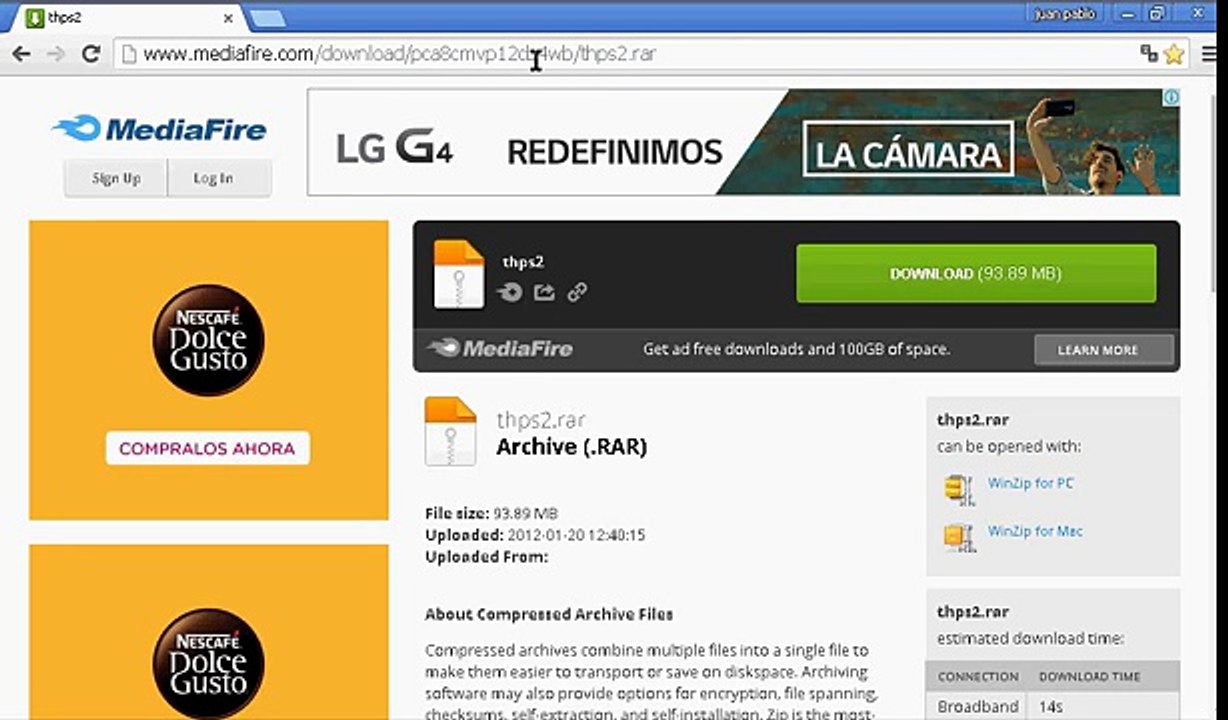Click the 'estimated download time:' text
Viewport: 1228px width, 720px height.
click(1030, 638)
